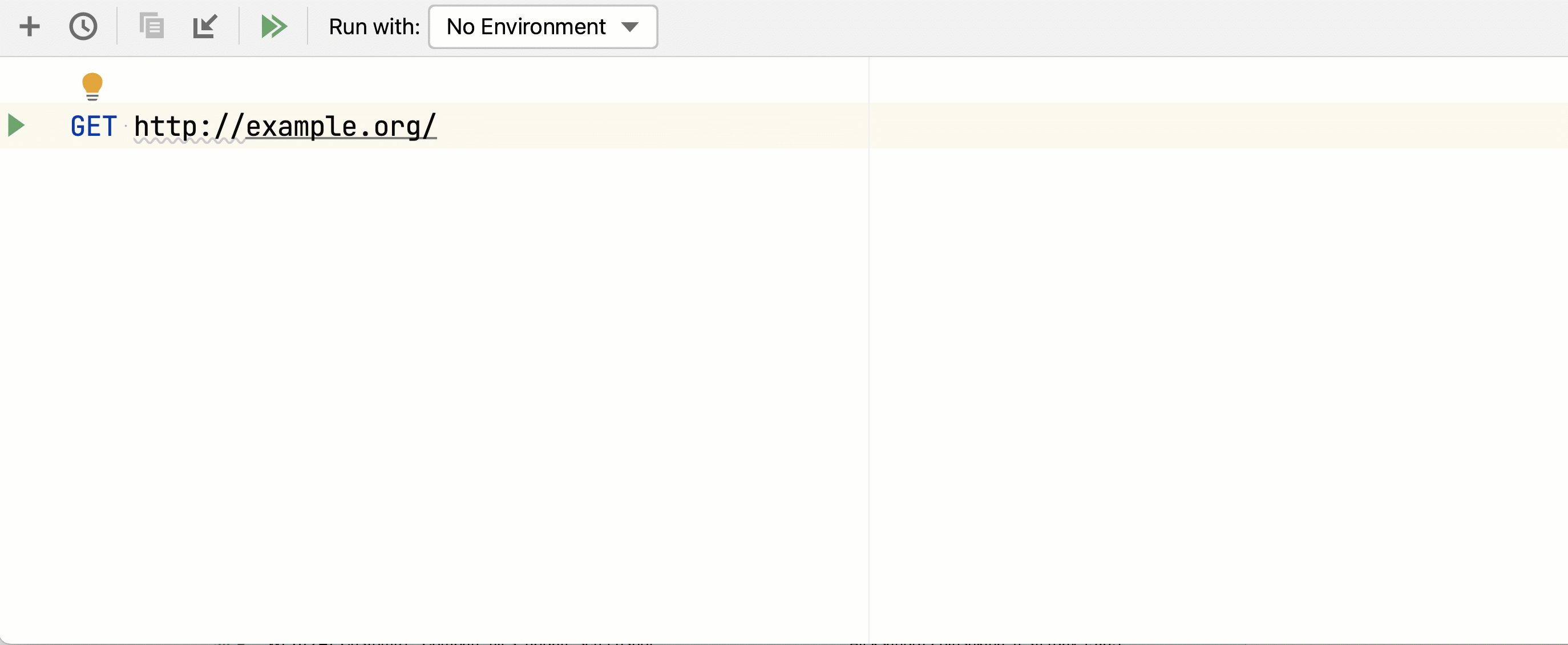Click the GET method keyword
The height and width of the screenshot is (645, 1568).
point(94,127)
